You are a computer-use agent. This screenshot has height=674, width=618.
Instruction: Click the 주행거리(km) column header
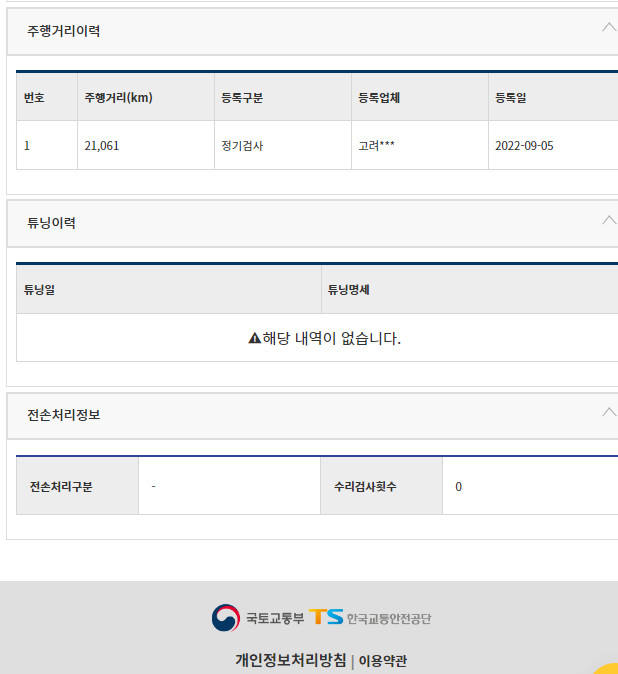(x=146, y=97)
